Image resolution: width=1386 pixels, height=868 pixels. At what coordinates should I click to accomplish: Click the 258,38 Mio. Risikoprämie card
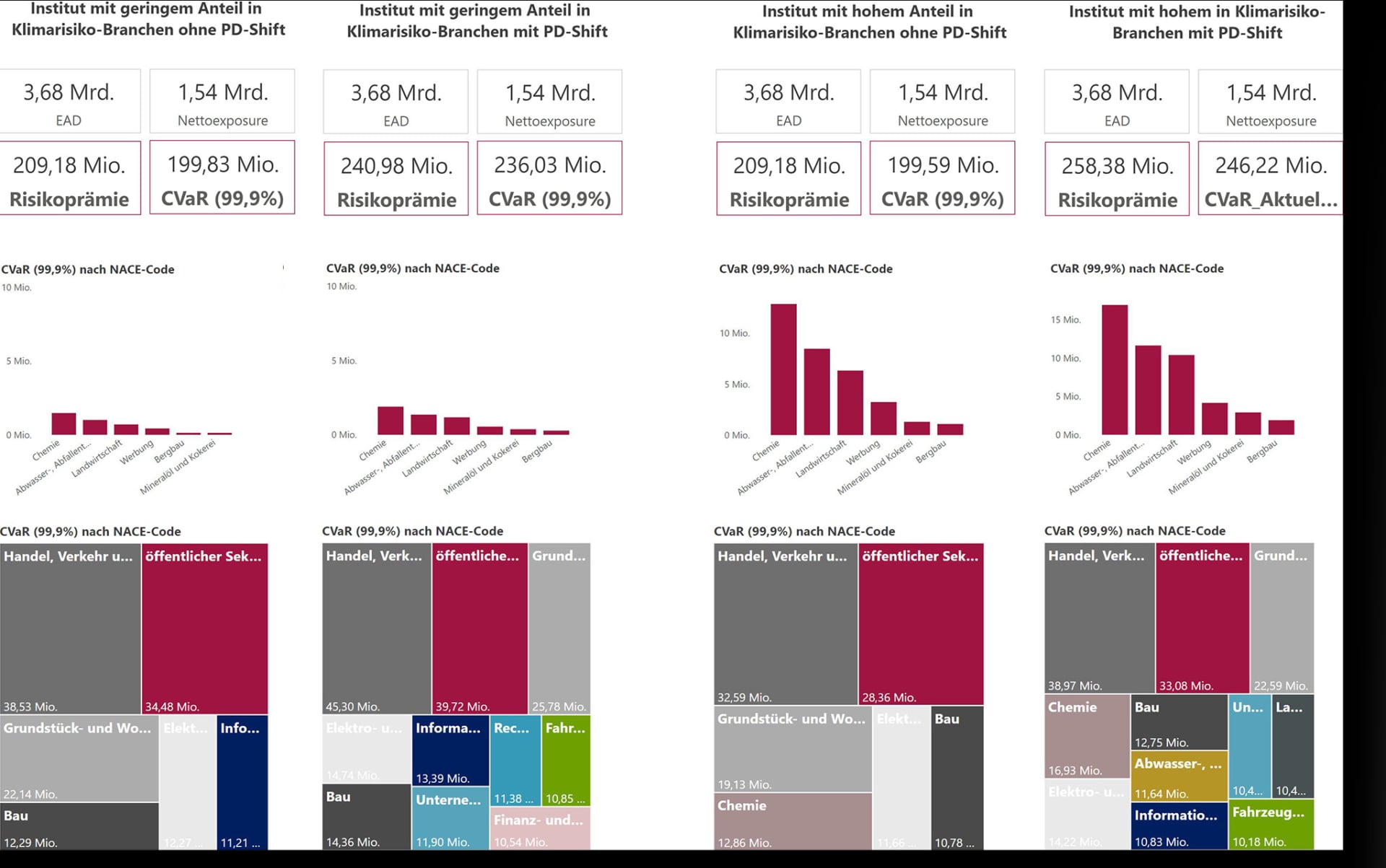pos(1117,179)
